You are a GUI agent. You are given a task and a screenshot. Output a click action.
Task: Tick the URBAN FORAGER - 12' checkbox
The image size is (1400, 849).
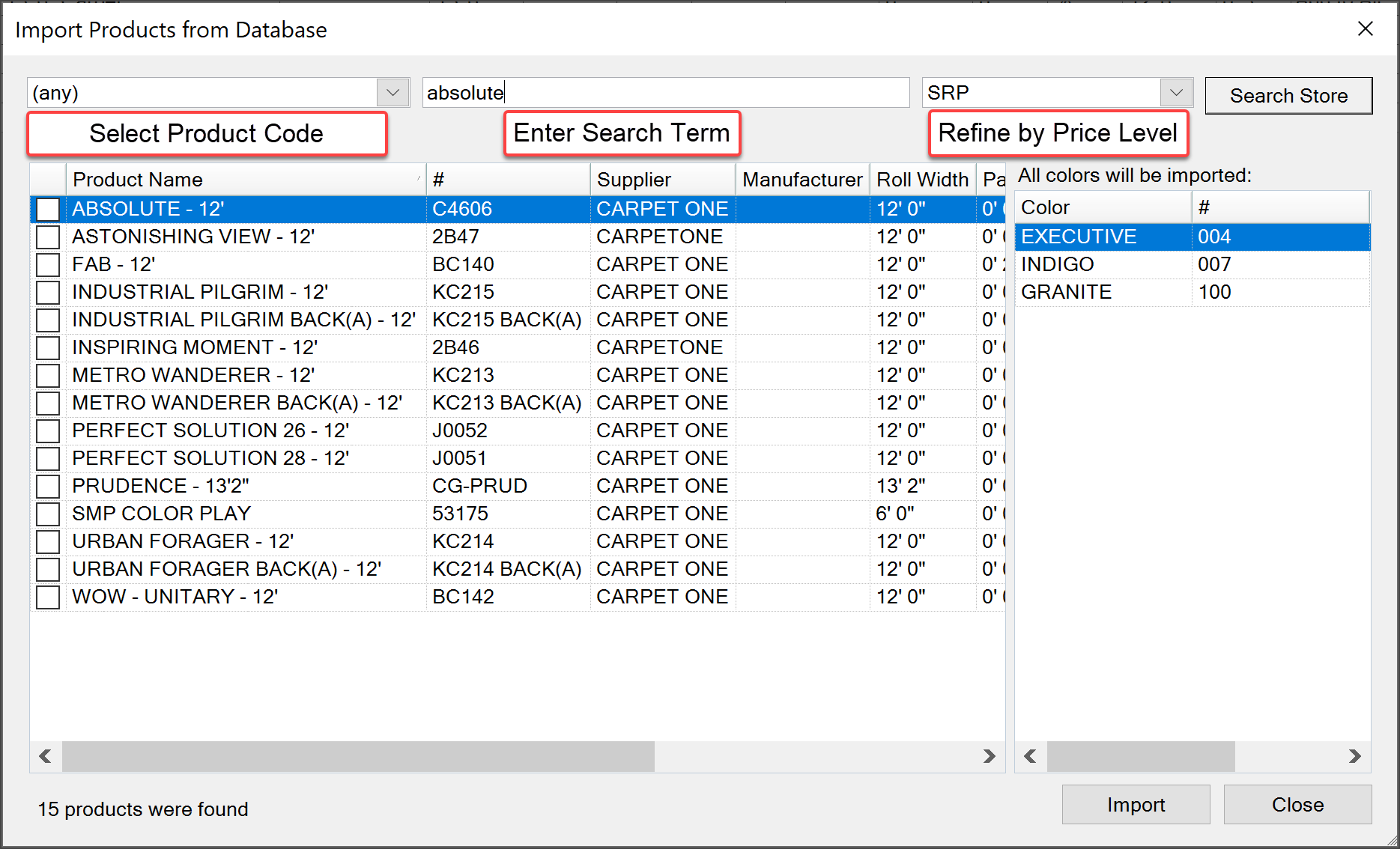tap(48, 541)
